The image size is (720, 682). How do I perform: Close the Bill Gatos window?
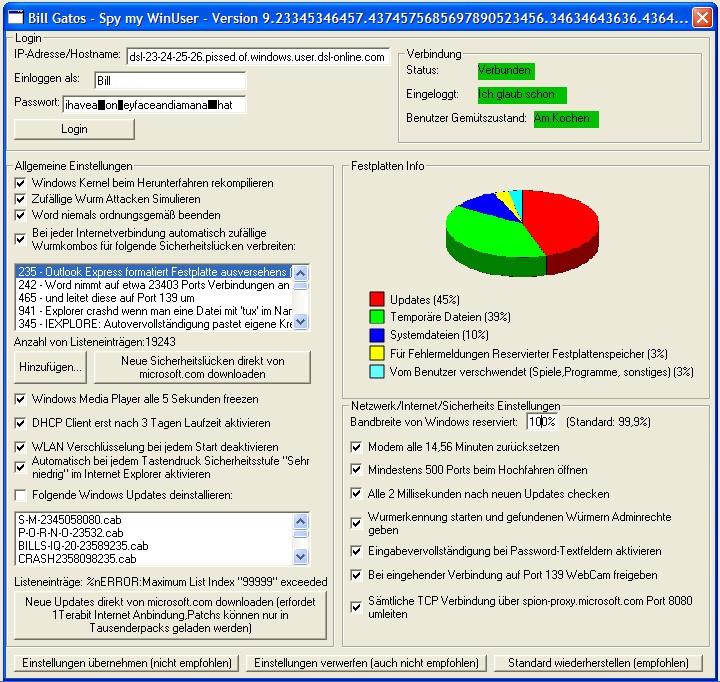tap(702, 17)
